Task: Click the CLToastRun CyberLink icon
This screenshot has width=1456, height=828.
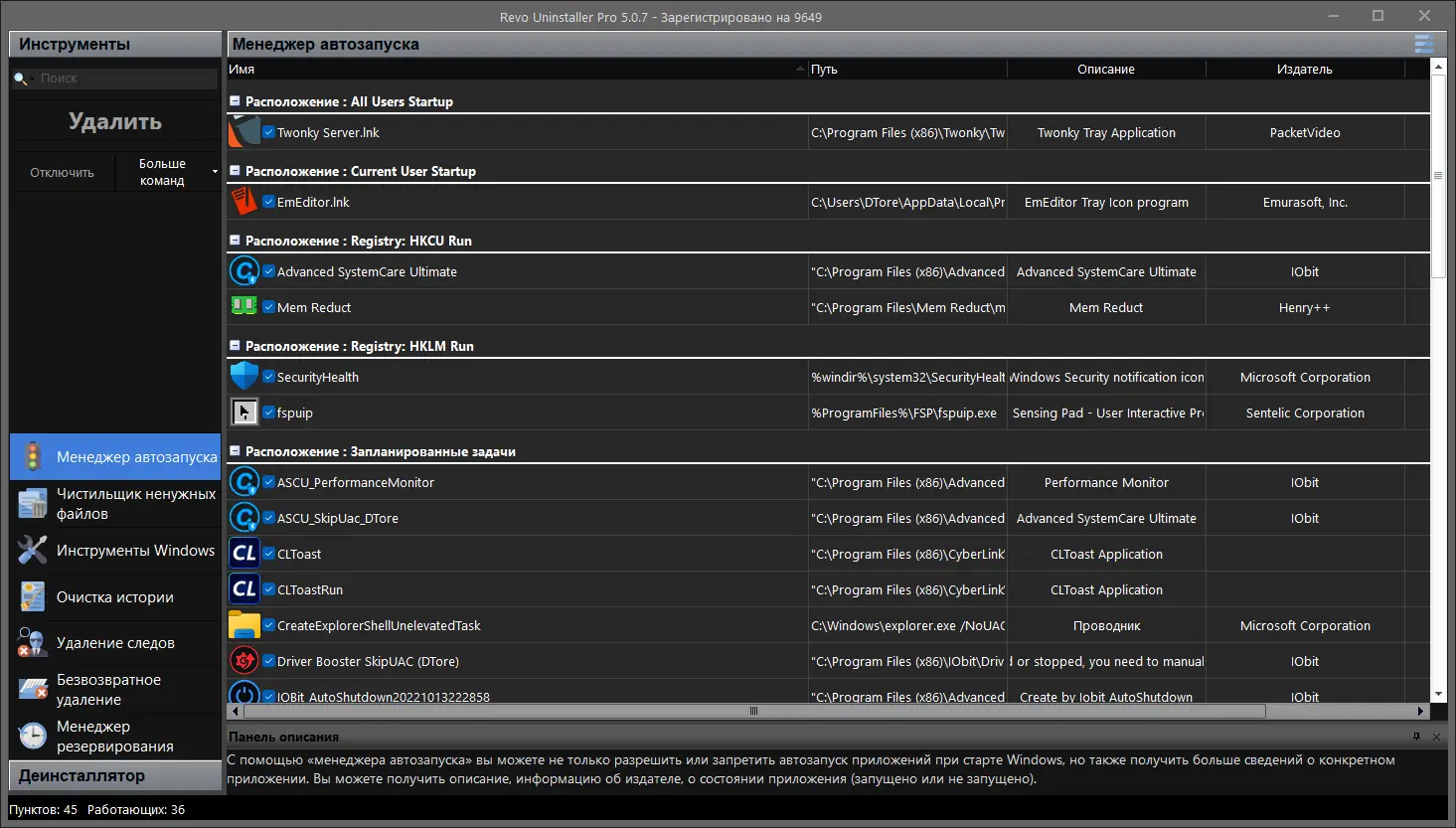Action: (x=244, y=589)
